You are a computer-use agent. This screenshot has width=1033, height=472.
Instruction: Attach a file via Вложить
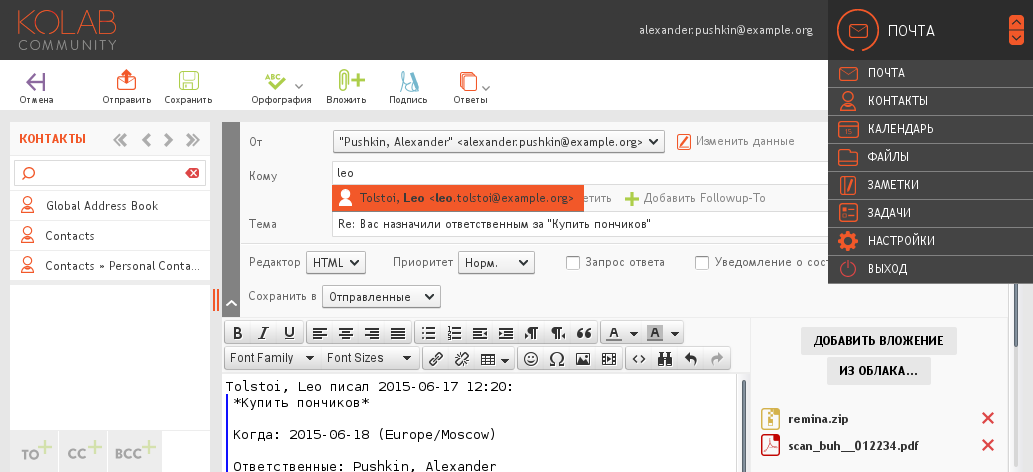point(347,88)
